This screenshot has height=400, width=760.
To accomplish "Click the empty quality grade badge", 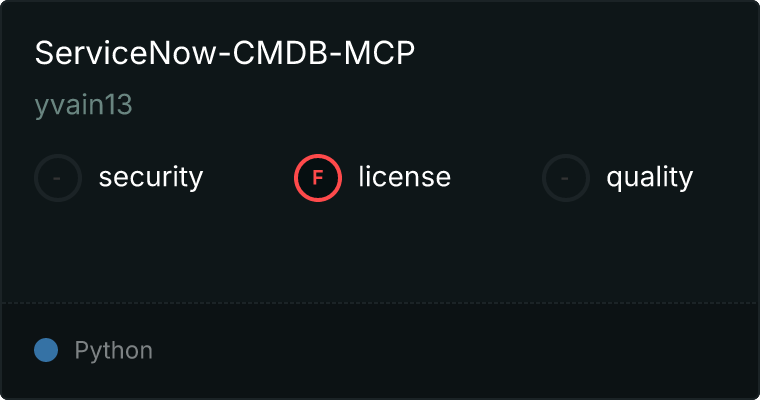I will 566,178.
